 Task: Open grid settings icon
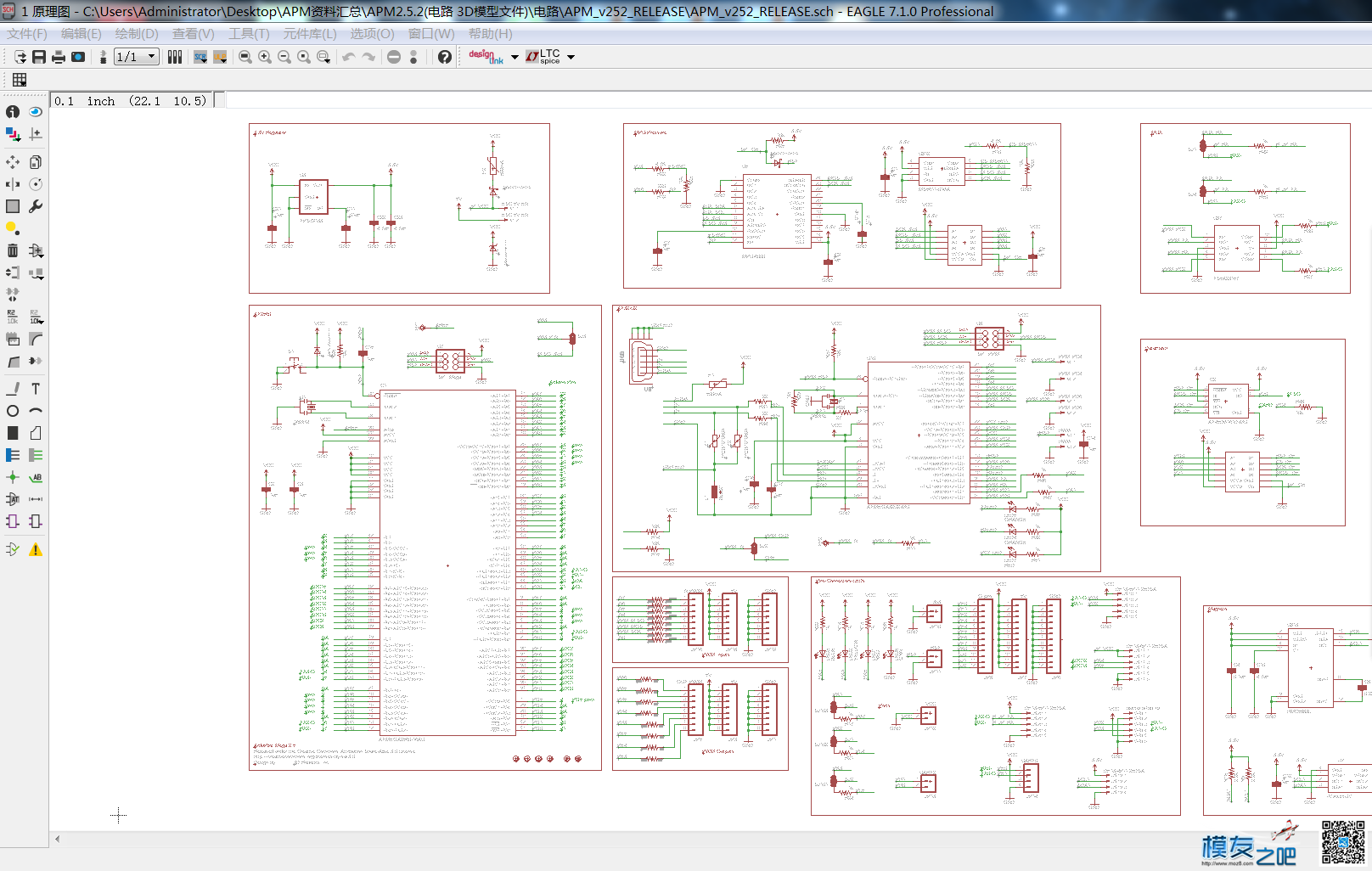pos(20,80)
